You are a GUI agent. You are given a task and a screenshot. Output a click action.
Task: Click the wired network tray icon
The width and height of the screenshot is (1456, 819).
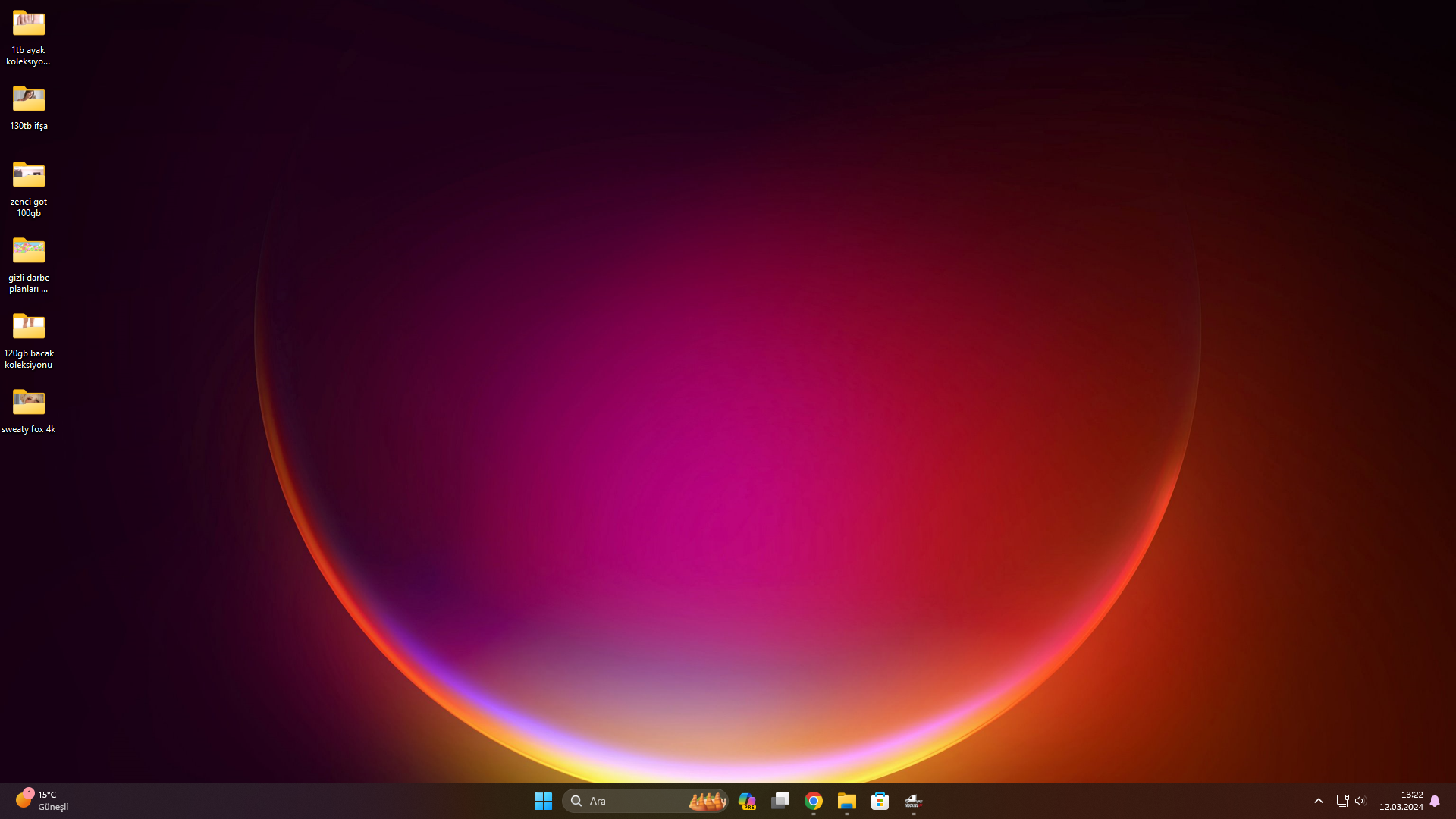coord(1341,801)
